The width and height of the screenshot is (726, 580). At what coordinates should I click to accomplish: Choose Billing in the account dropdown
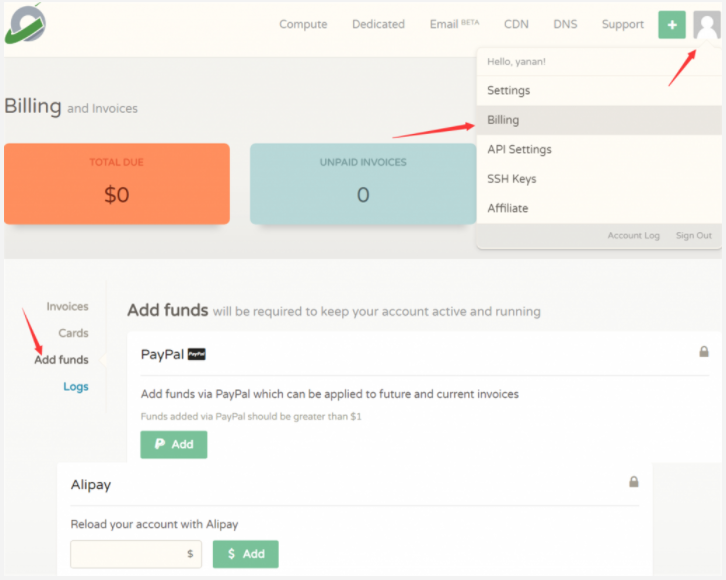pyautogui.click(x=503, y=120)
